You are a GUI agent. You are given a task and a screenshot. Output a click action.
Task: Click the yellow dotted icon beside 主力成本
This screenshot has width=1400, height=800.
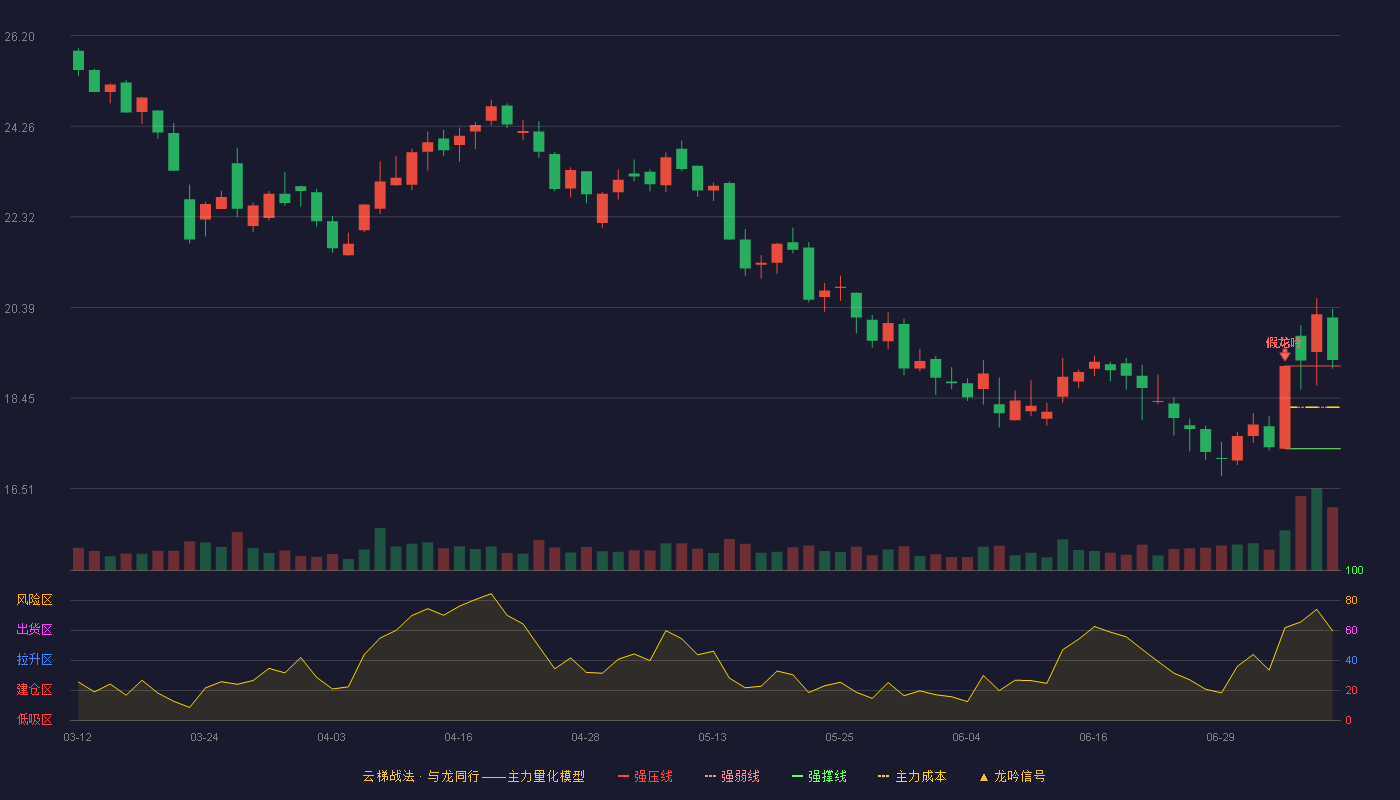(884, 776)
